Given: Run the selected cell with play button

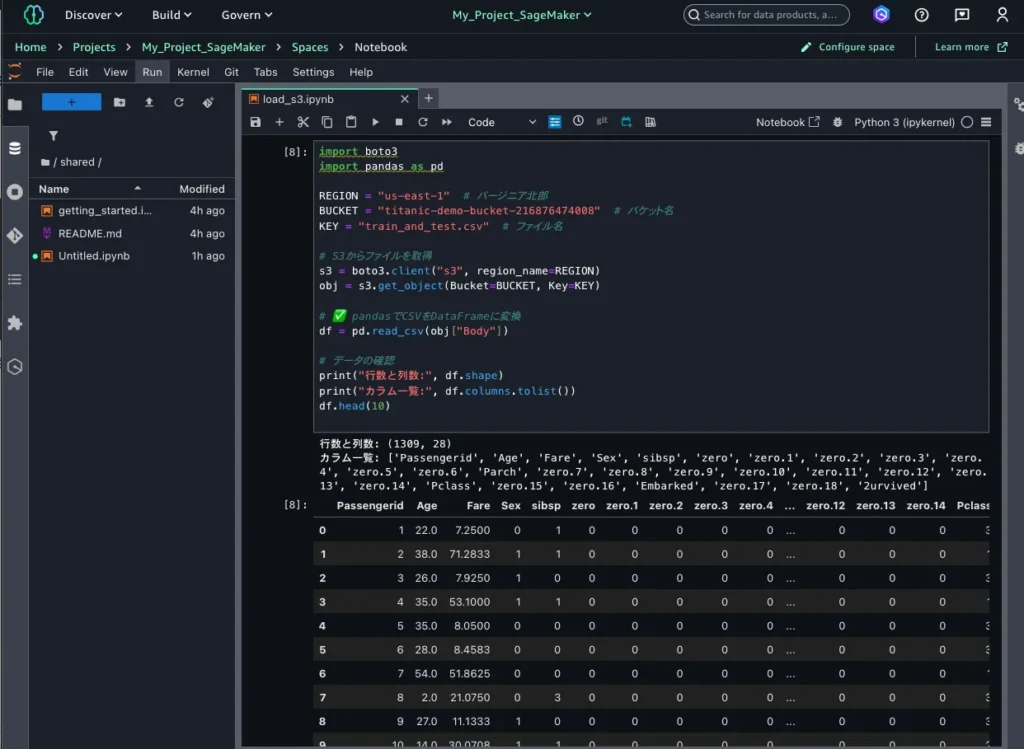Looking at the screenshot, I should [x=375, y=122].
